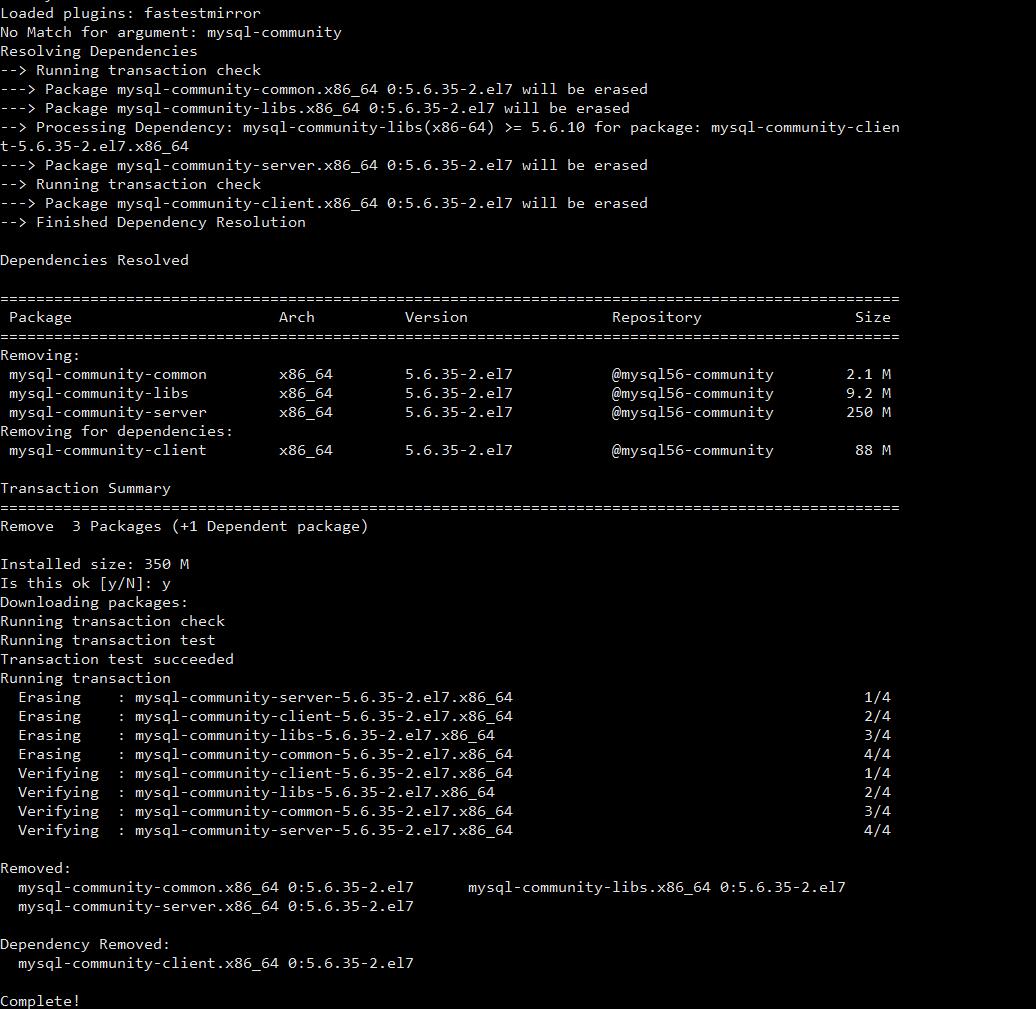Click the "Remove 3 Packages" summary line
1036x1009 pixels.
point(184,526)
